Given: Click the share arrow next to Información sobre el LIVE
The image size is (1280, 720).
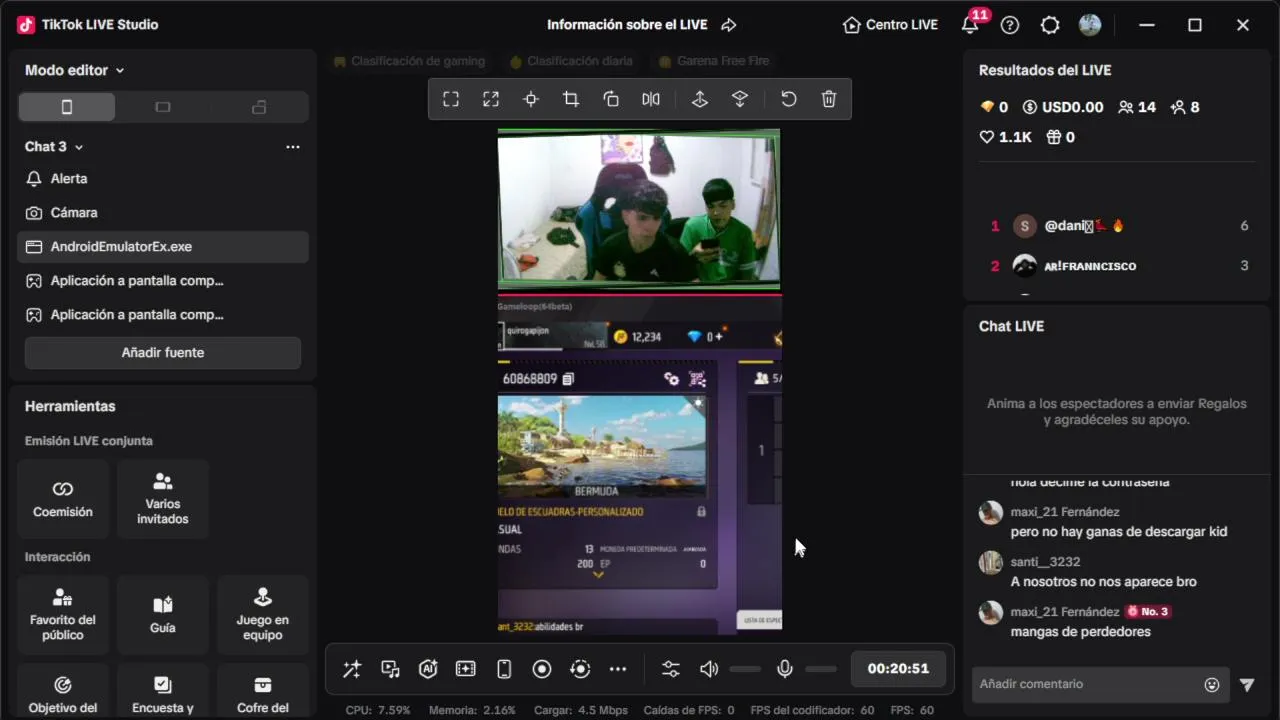Looking at the screenshot, I should [x=729, y=25].
